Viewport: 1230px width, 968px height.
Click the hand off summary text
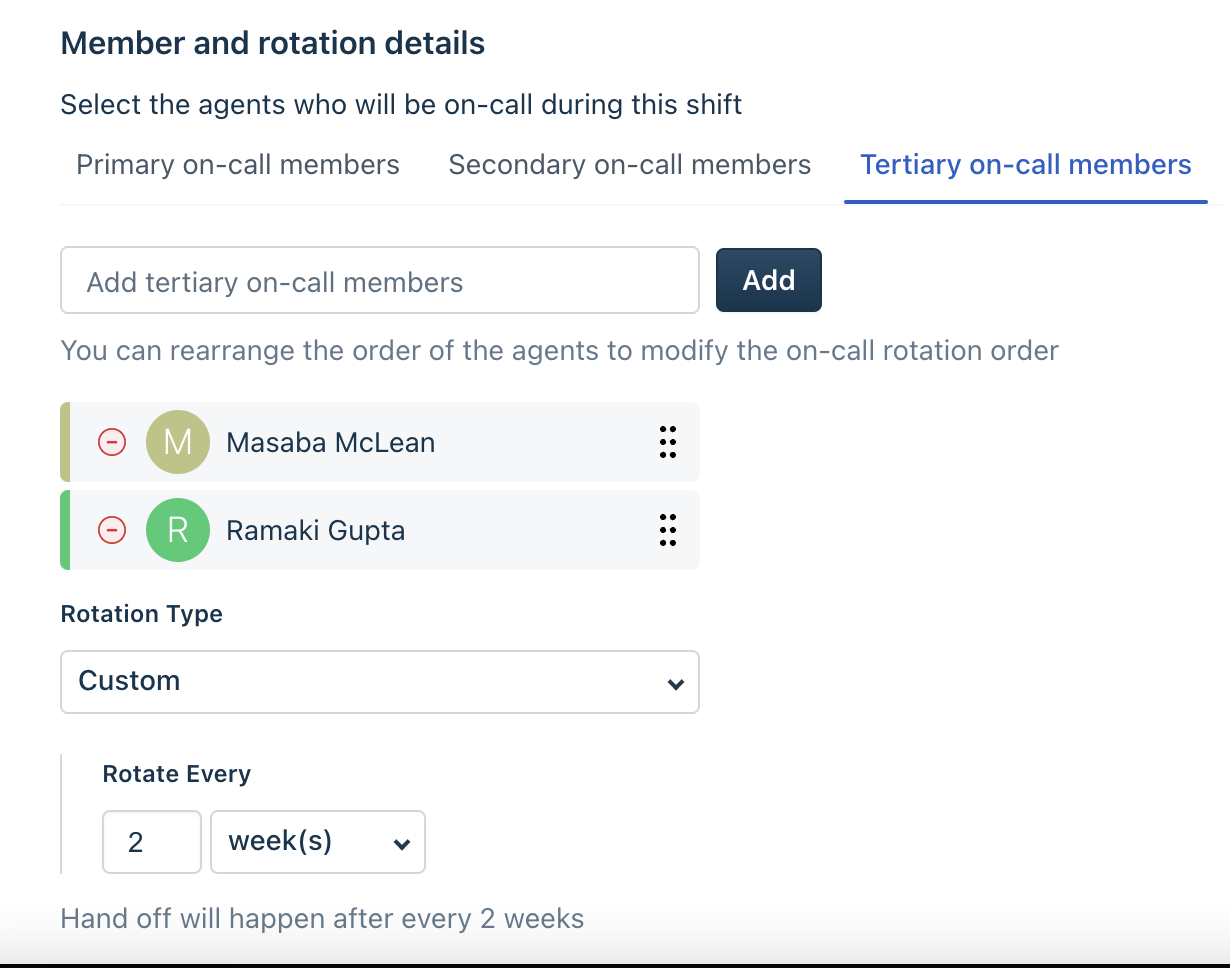point(322,919)
